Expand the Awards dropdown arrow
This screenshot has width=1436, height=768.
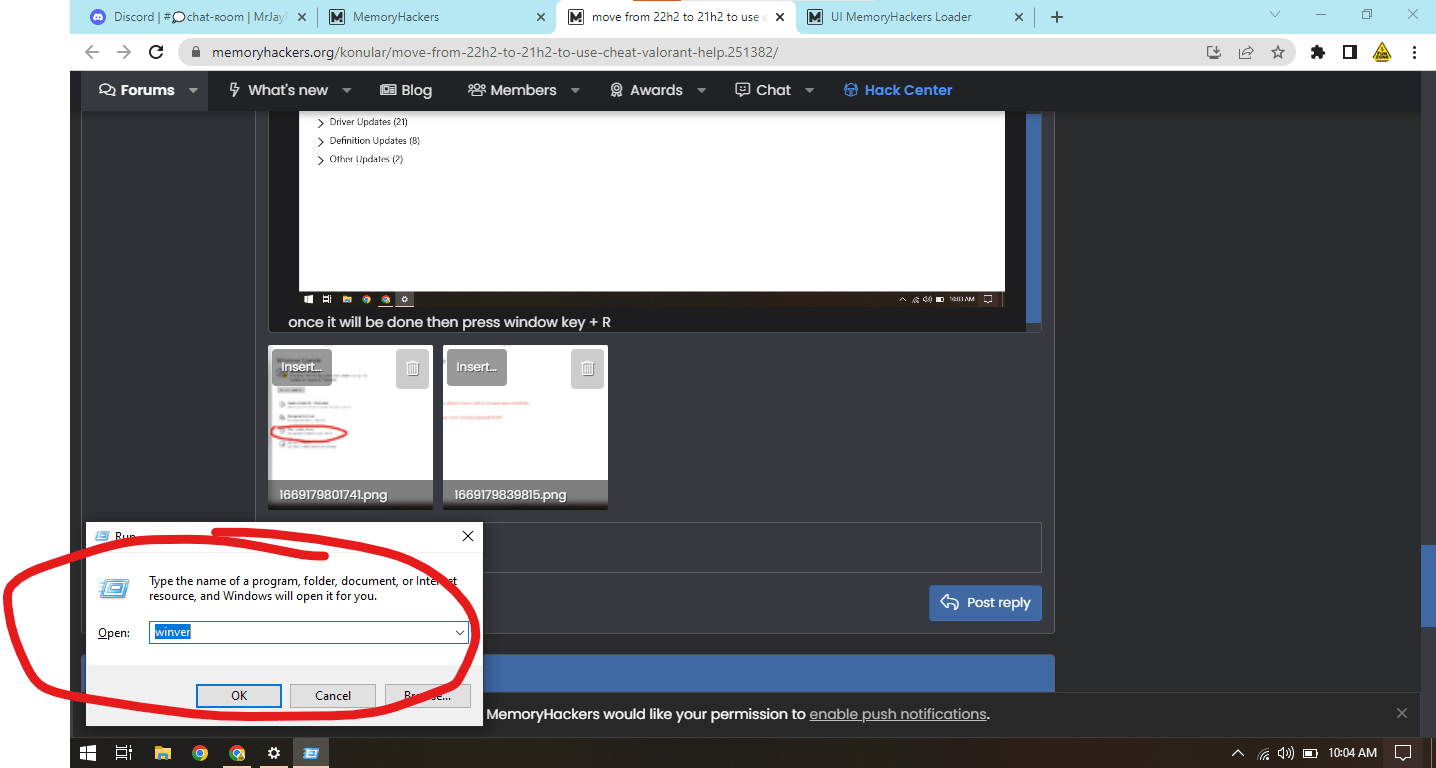click(x=701, y=90)
